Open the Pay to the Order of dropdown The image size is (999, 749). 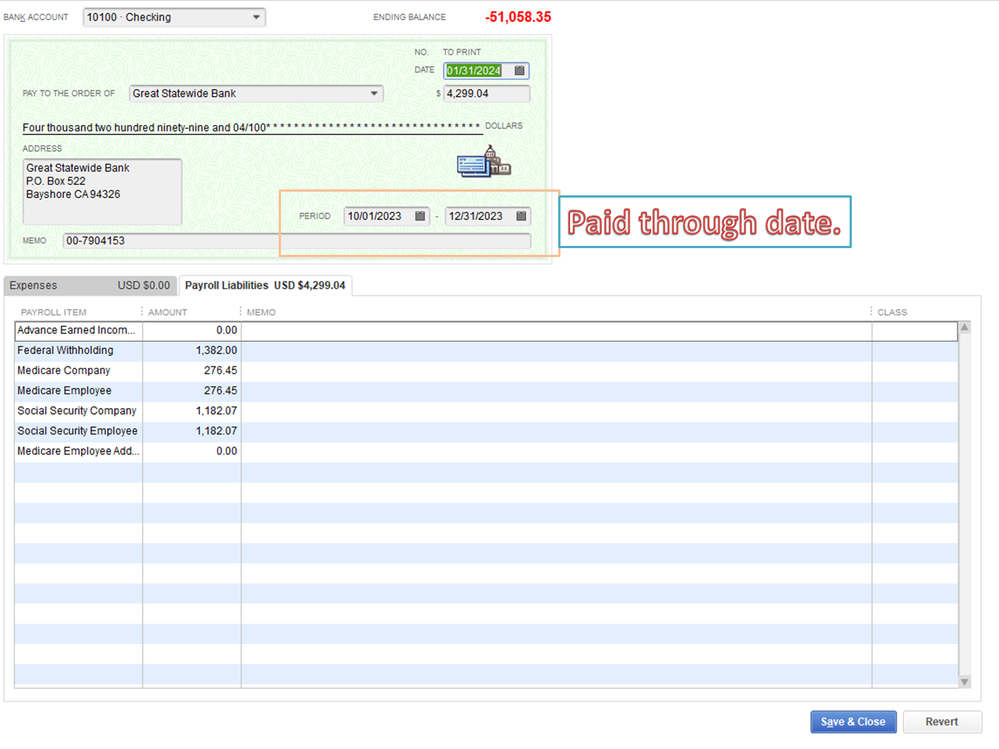(x=374, y=94)
